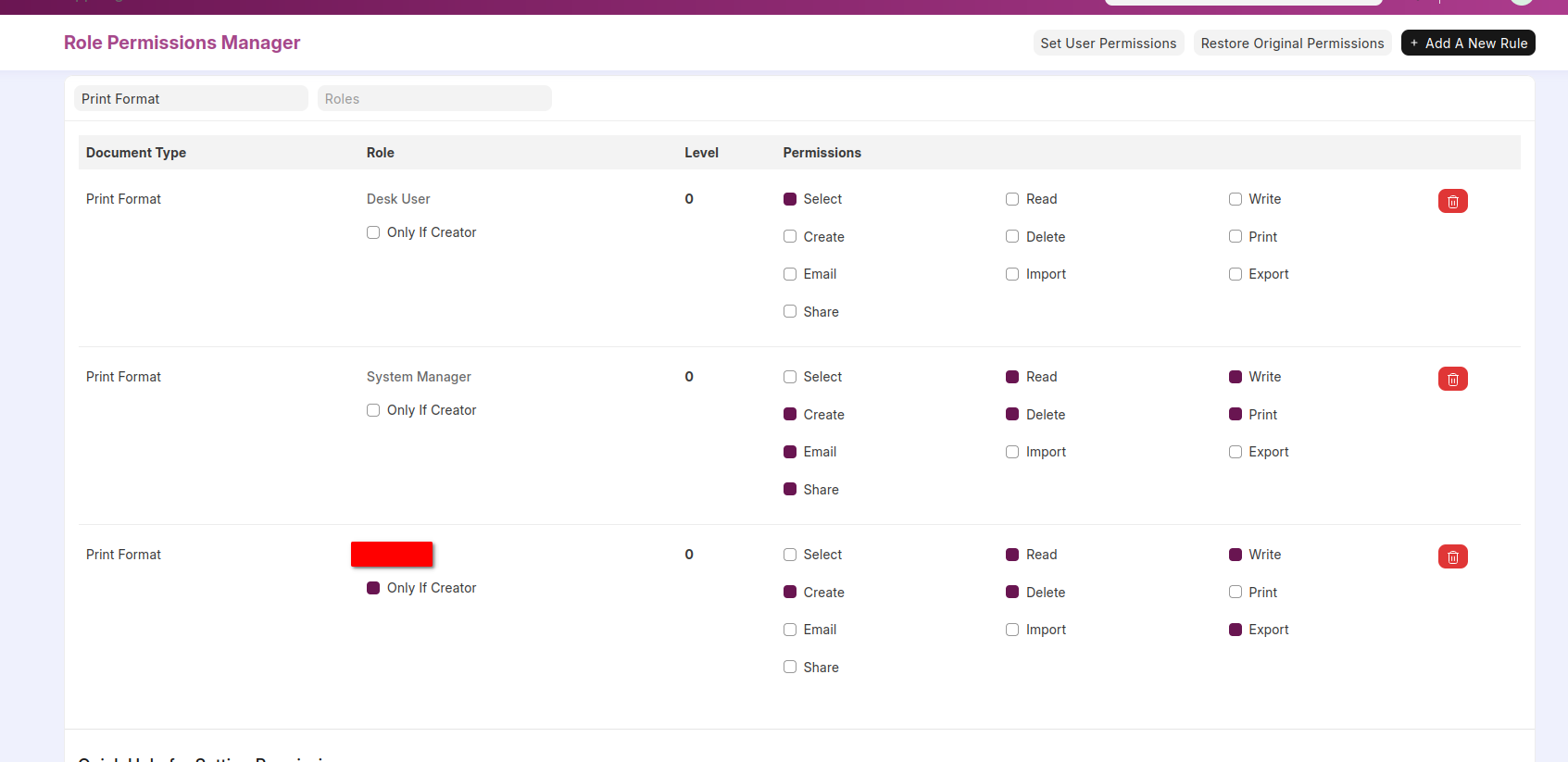Viewport: 1568px width, 762px height.
Task: Uncheck Select permission for Desk User
Action: click(790, 199)
